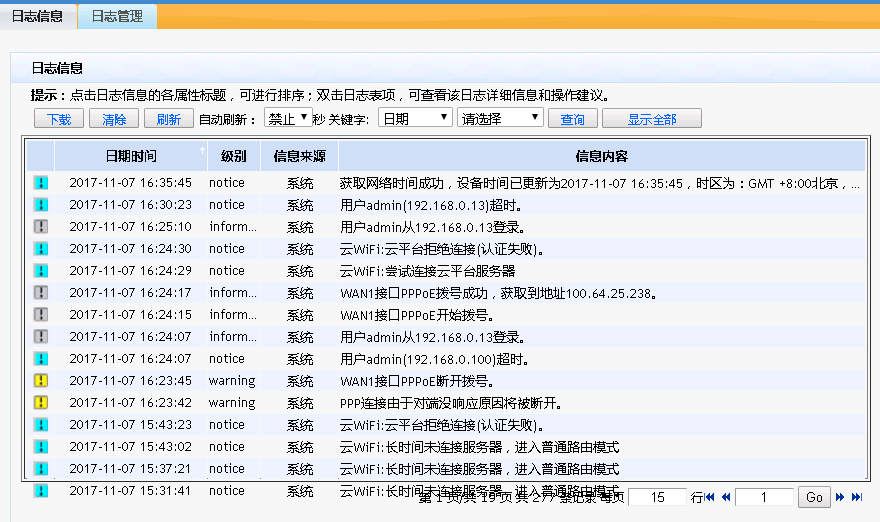This screenshot has width=880, height=522.
Task: Go to first page of logs
Action: pos(710,497)
